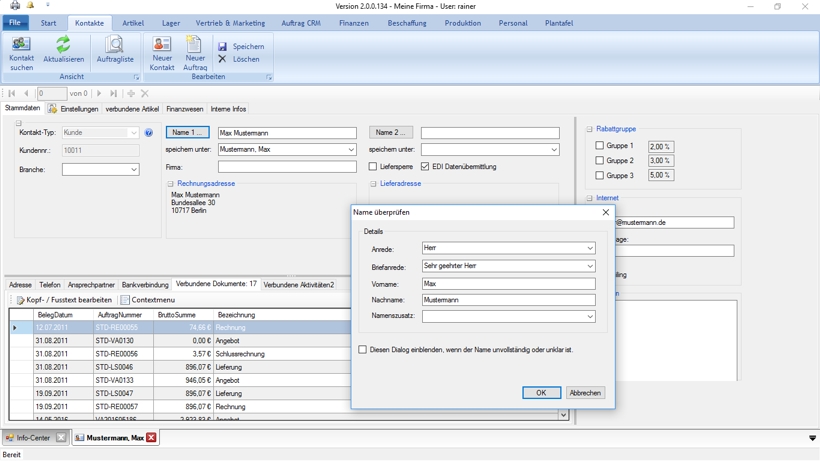
Task: Open the Kontakt-Typ dropdown
Action: coord(134,133)
